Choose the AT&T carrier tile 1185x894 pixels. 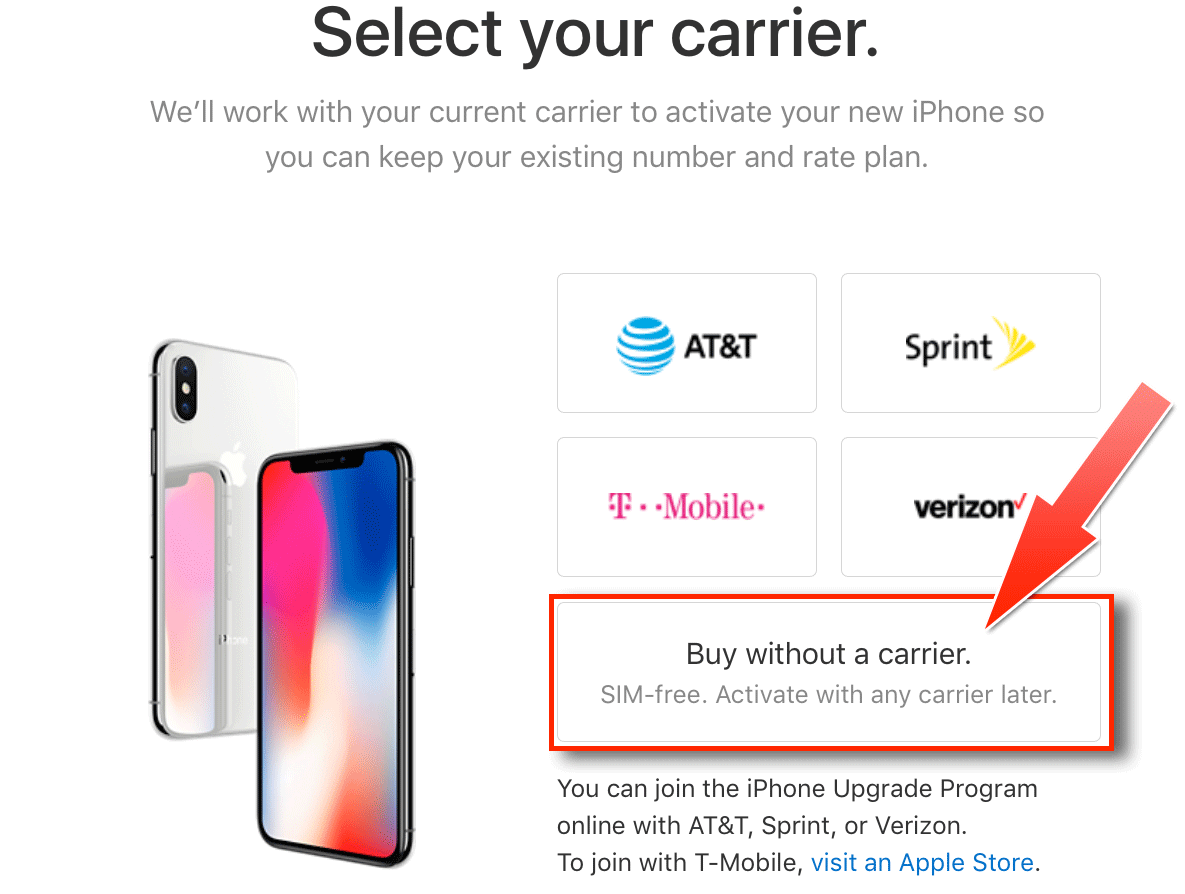pyautogui.click(x=686, y=343)
